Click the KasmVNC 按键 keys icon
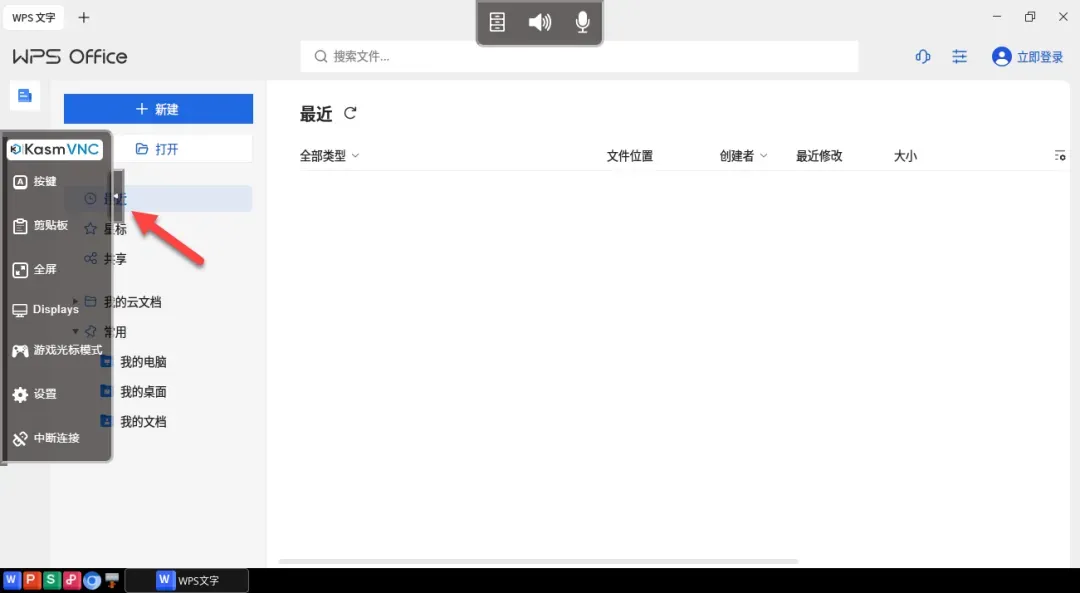The width and height of the screenshot is (1080, 593). pos(20,181)
